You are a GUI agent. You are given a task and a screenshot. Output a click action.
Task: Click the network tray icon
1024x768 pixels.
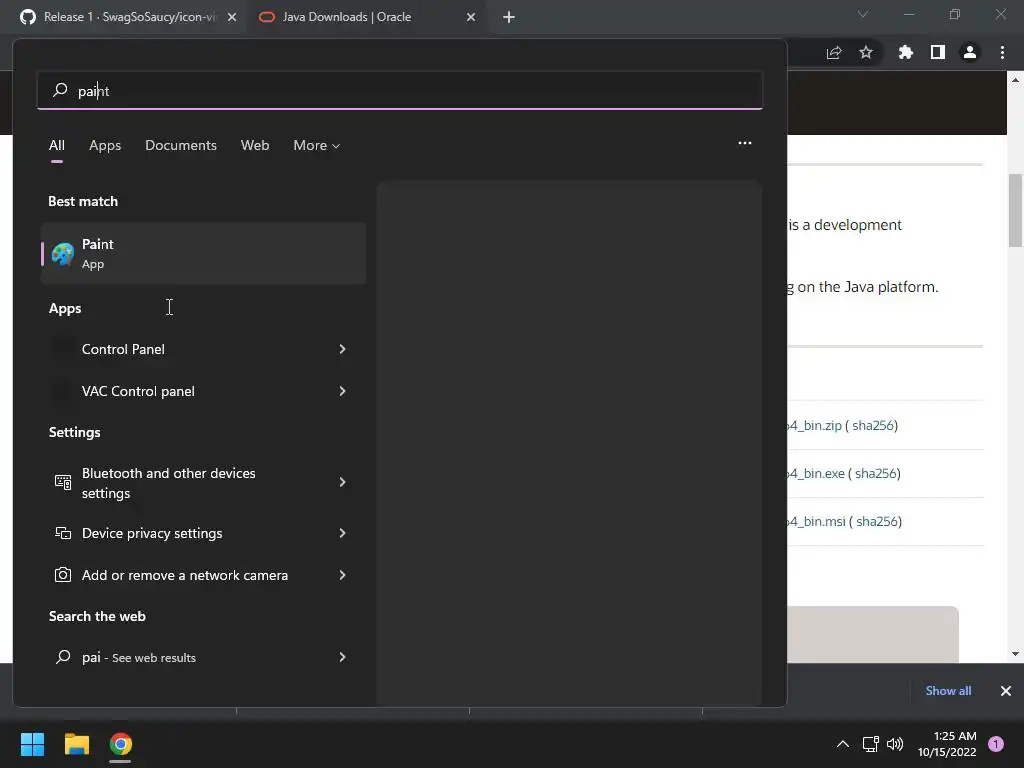(x=871, y=744)
